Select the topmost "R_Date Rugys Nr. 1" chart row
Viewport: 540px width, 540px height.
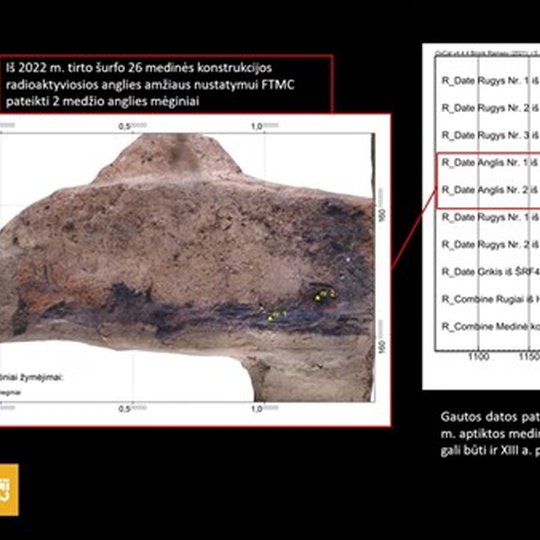pyautogui.click(x=490, y=81)
